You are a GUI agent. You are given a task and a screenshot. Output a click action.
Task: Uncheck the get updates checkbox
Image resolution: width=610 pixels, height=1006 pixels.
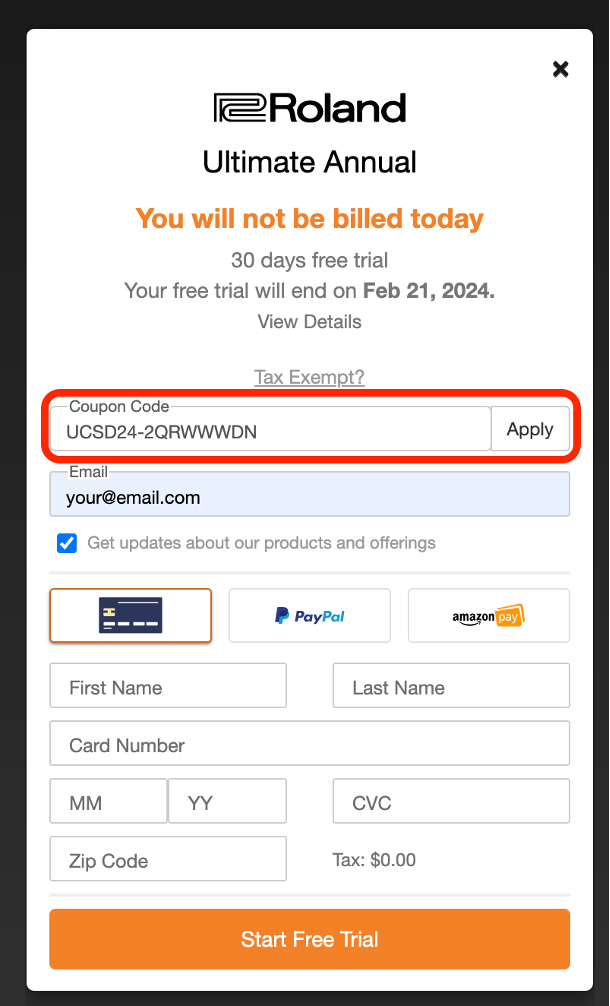coord(67,543)
